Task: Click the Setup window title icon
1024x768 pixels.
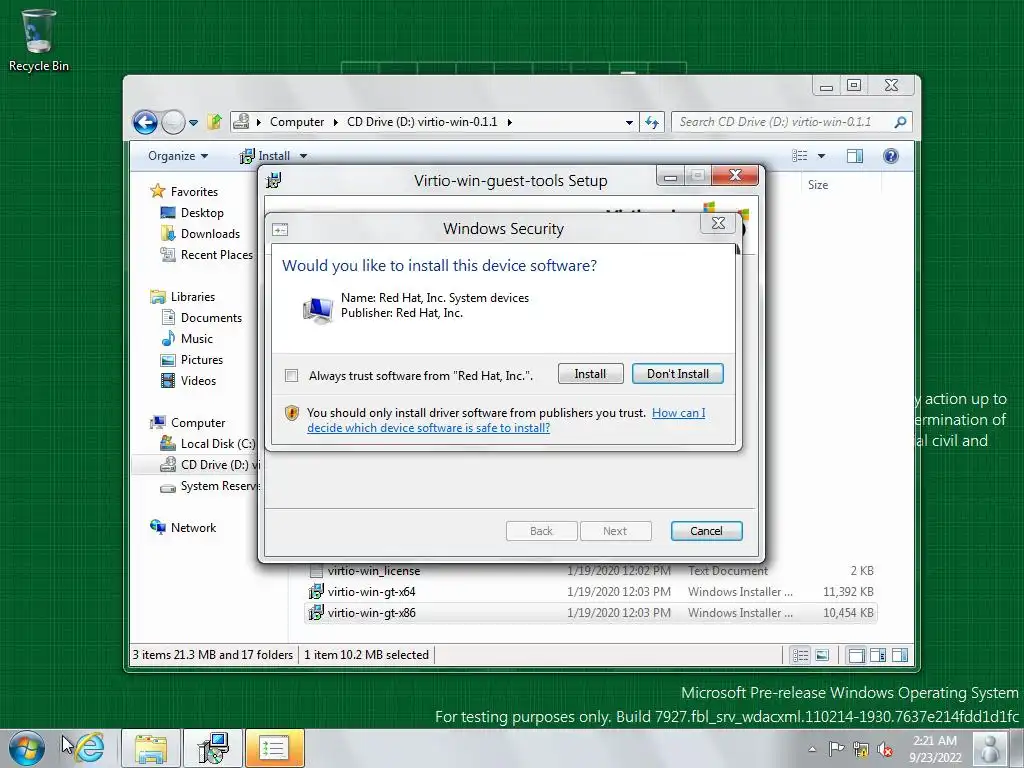Action: tap(274, 180)
